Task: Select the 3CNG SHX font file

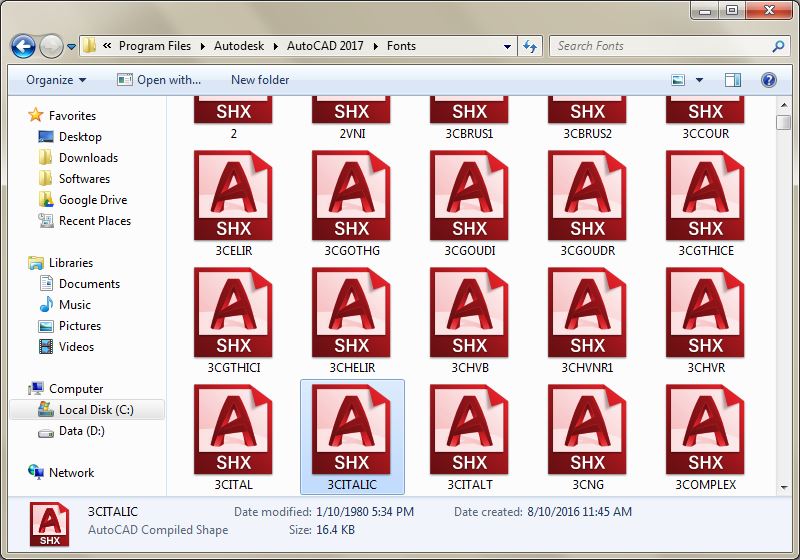Action: coord(587,437)
